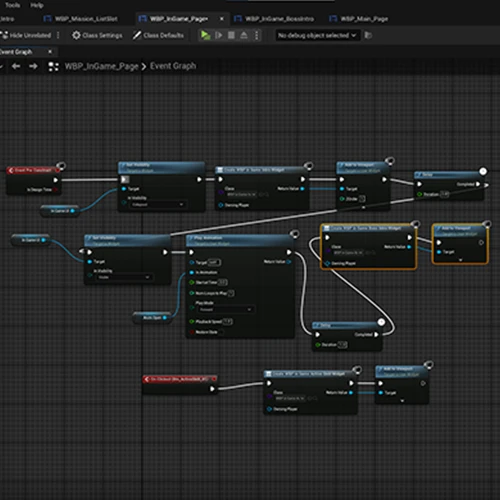Expand the selected Add to Viewport node's chevron
This screenshot has height=500, width=500.
[x=460, y=260]
